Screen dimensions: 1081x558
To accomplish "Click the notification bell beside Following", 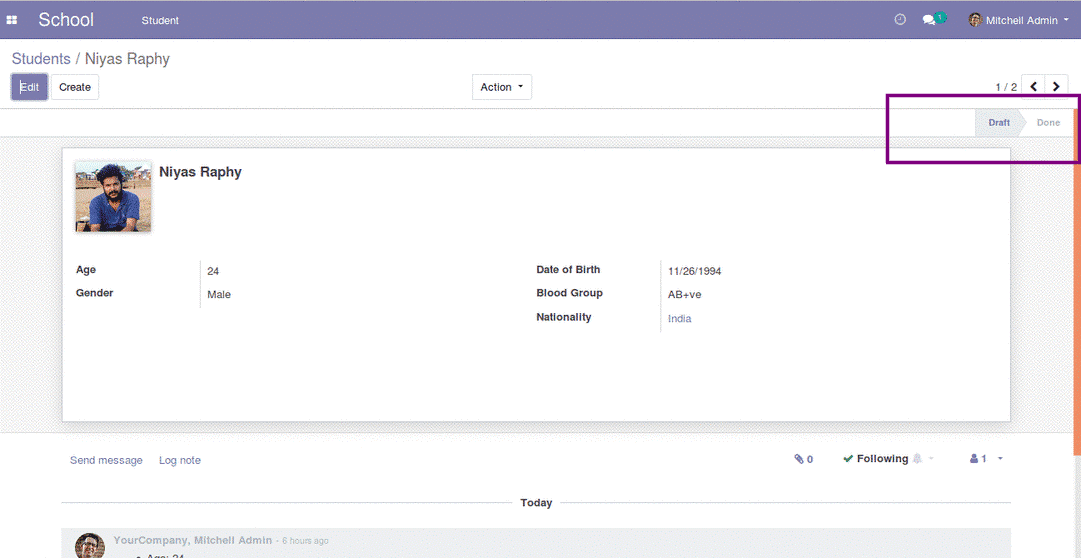I will pos(917,459).
